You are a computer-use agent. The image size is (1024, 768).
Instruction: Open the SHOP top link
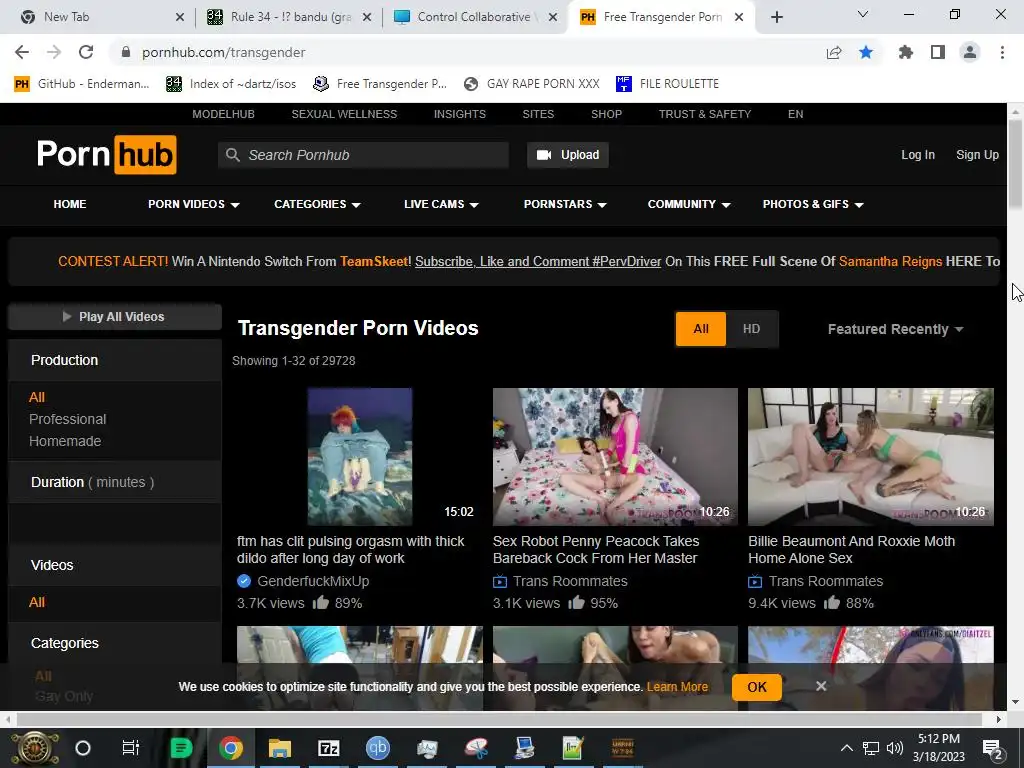tap(606, 114)
